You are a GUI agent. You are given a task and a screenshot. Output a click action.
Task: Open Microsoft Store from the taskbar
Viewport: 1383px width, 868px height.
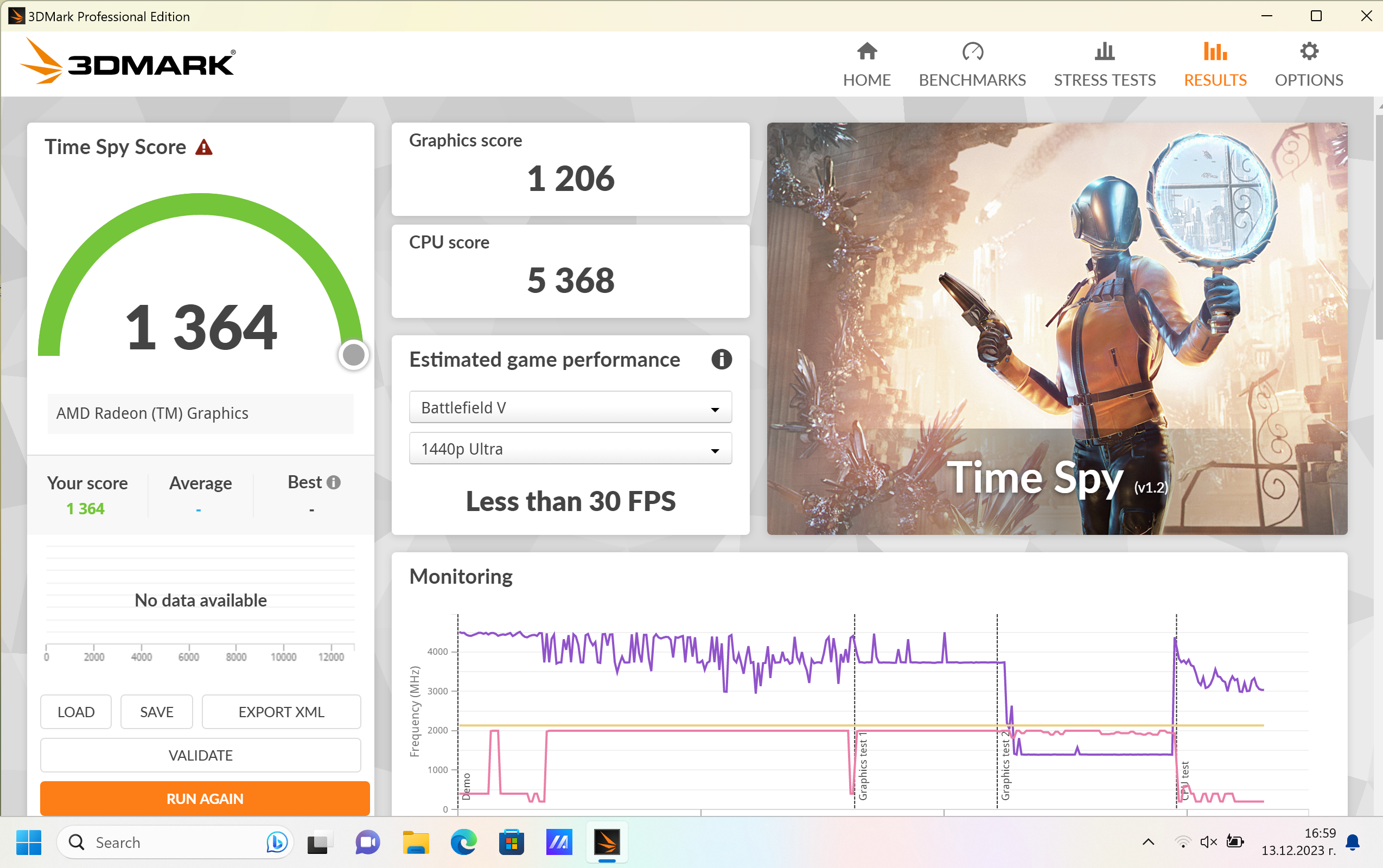511,842
